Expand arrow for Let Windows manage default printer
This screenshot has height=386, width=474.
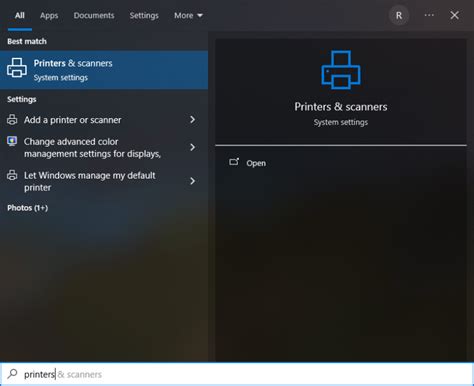pyautogui.click(x=192, y=181)
